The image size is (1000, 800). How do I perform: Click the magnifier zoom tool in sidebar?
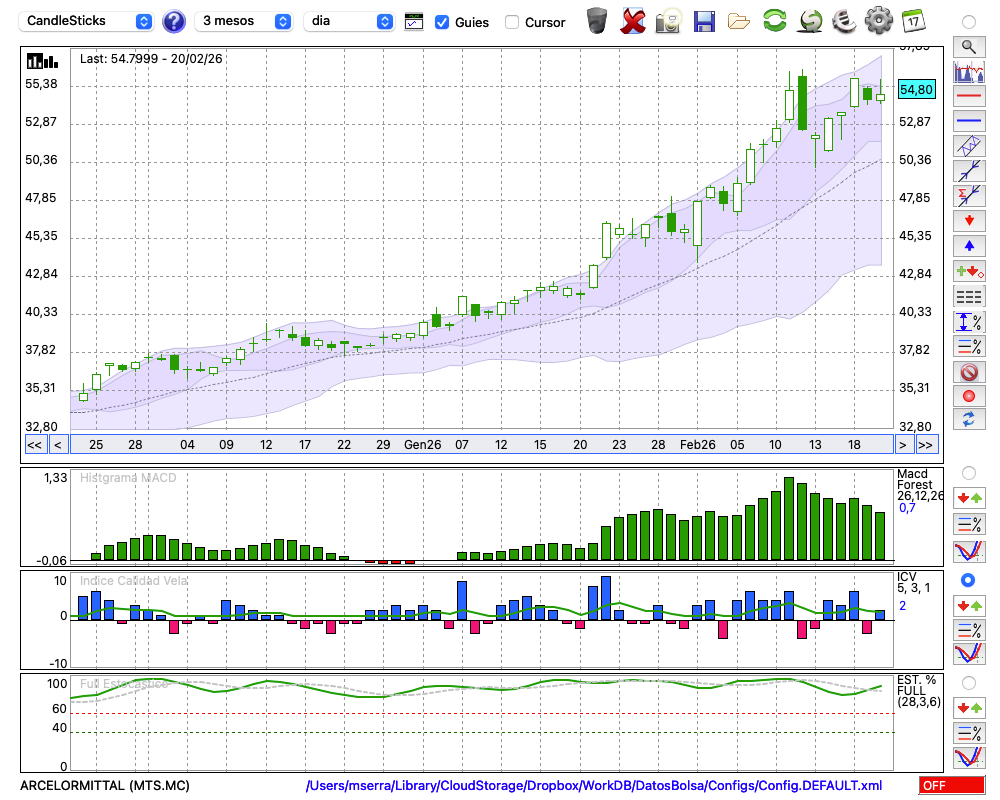pos(968,46)
